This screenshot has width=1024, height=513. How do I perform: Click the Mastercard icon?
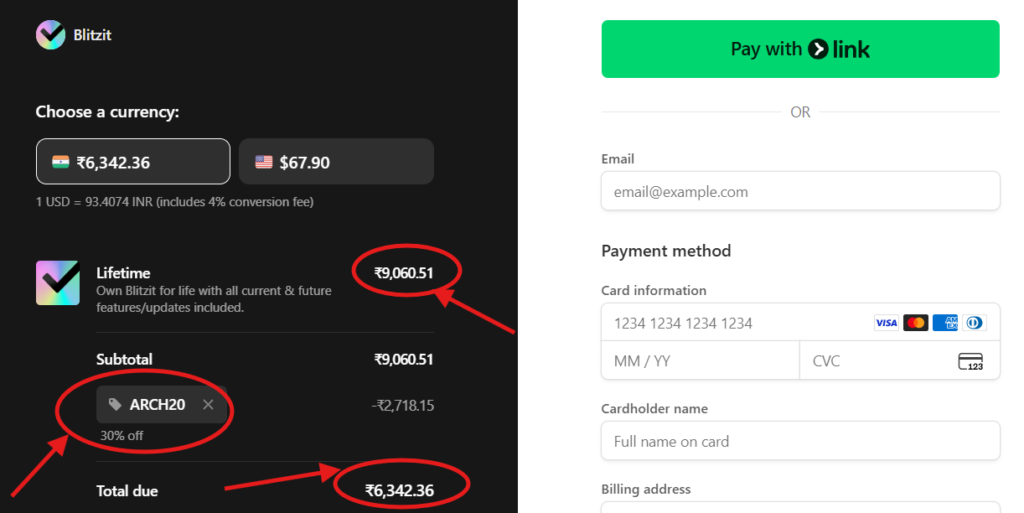pyautogui.click(x=915, y=323)
